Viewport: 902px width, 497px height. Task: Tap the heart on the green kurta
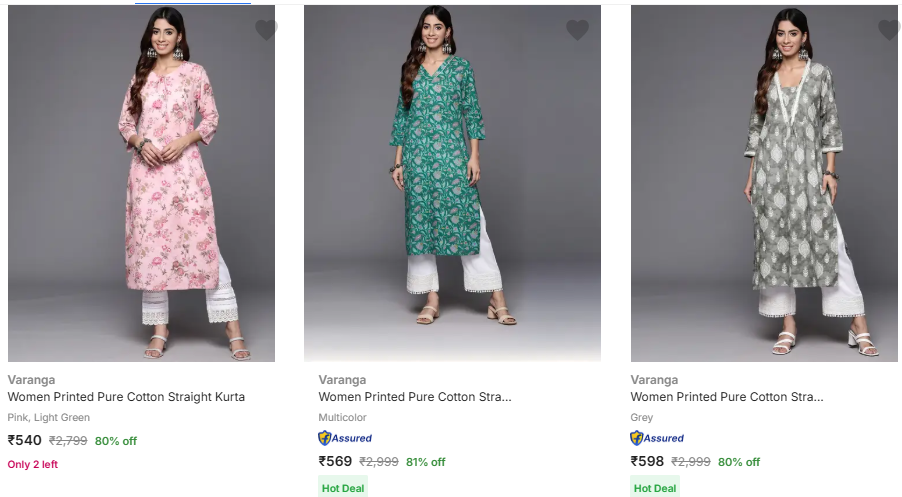[577, 30]
